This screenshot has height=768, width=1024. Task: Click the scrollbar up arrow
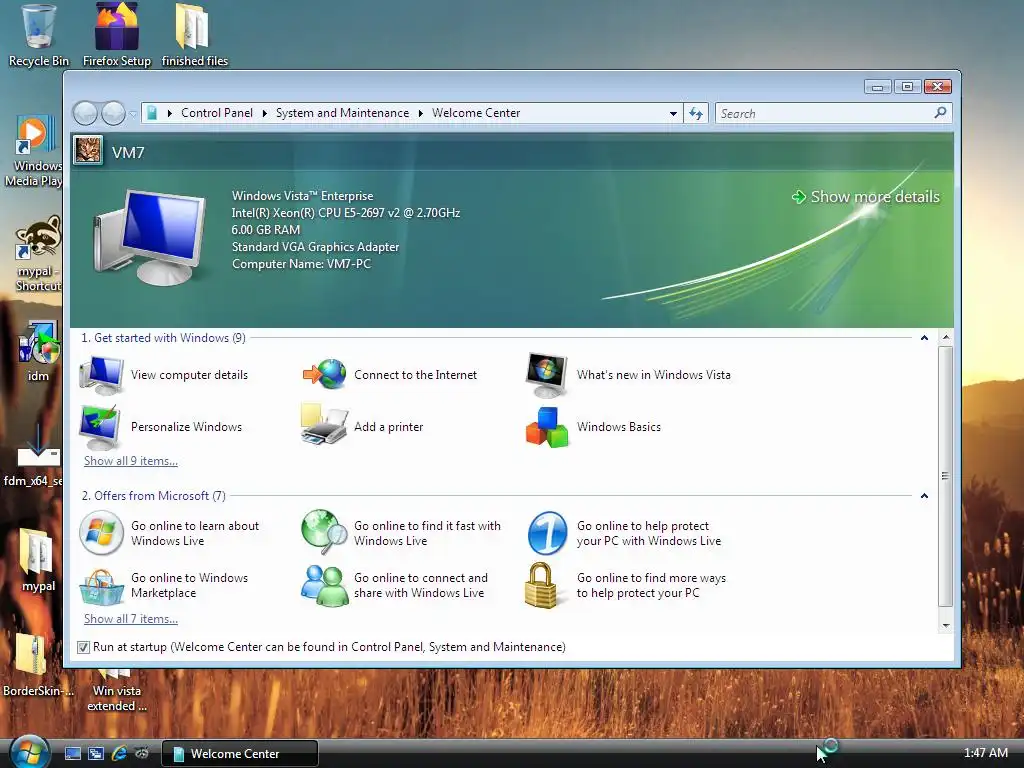click(x=946, y=338)
